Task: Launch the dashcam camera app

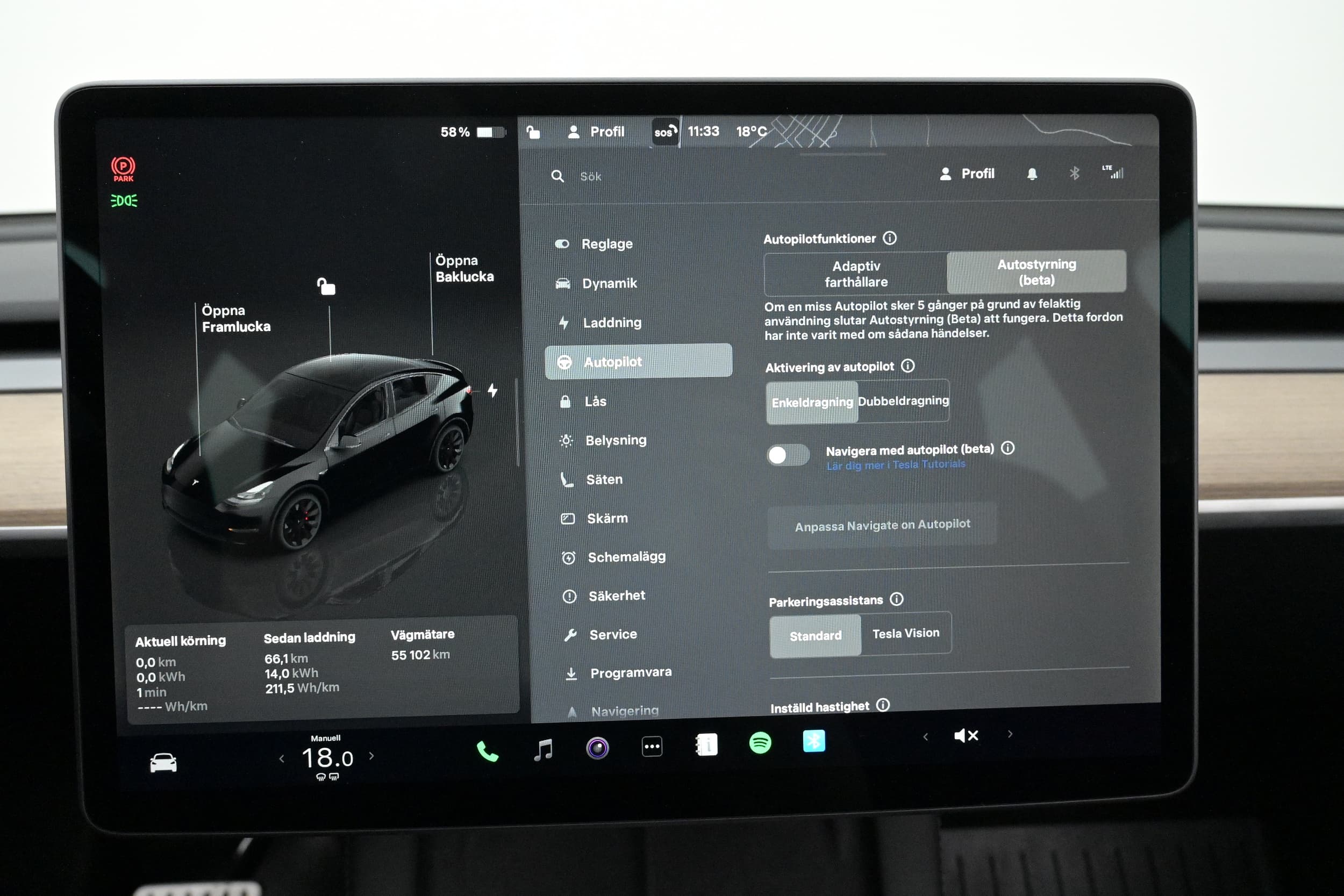Action: pyautogui.click(x=597, y=748)
